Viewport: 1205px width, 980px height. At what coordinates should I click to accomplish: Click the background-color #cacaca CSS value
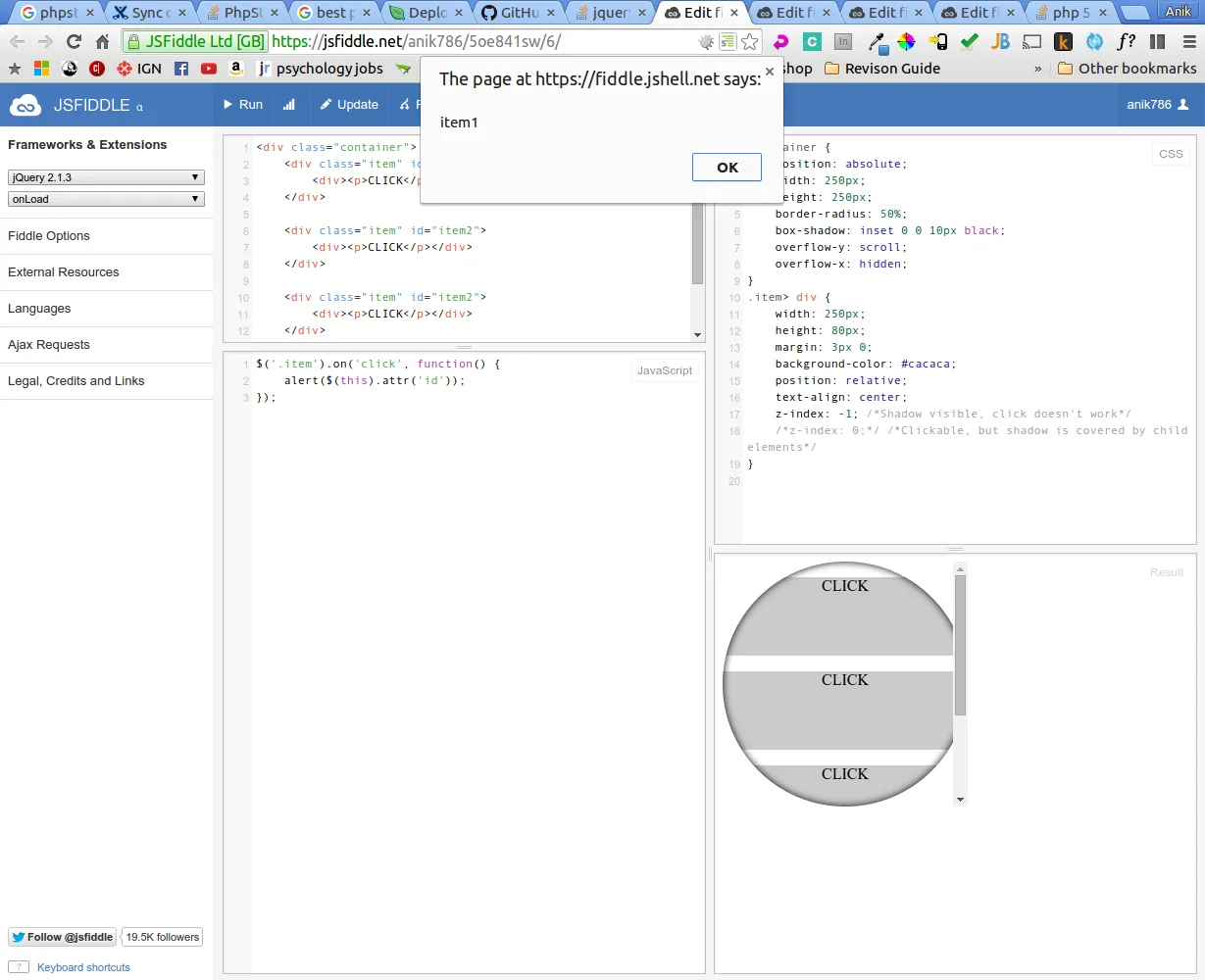[925, 364]
